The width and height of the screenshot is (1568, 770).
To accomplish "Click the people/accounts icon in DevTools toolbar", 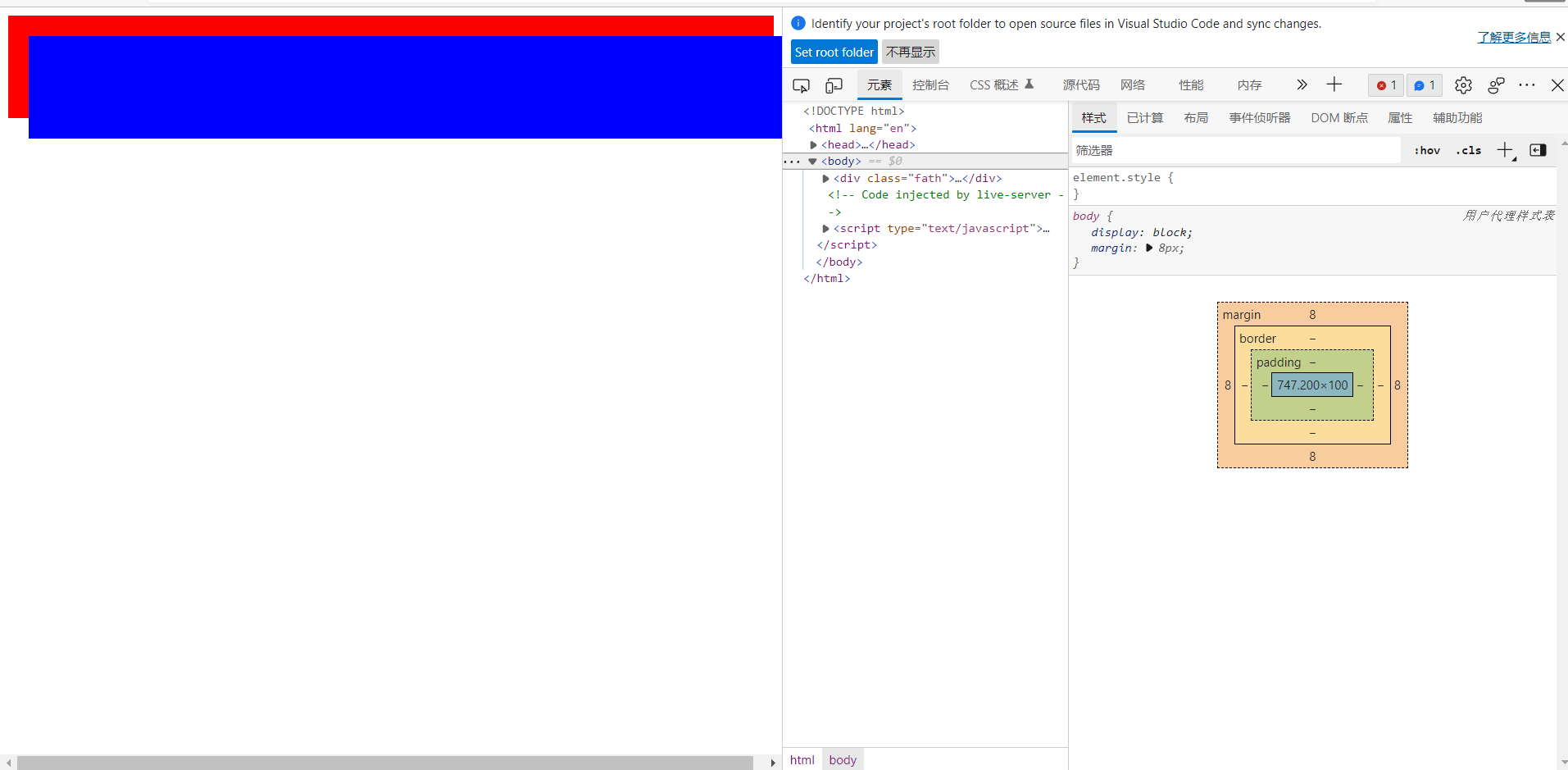I will [x=1496, y=84].
